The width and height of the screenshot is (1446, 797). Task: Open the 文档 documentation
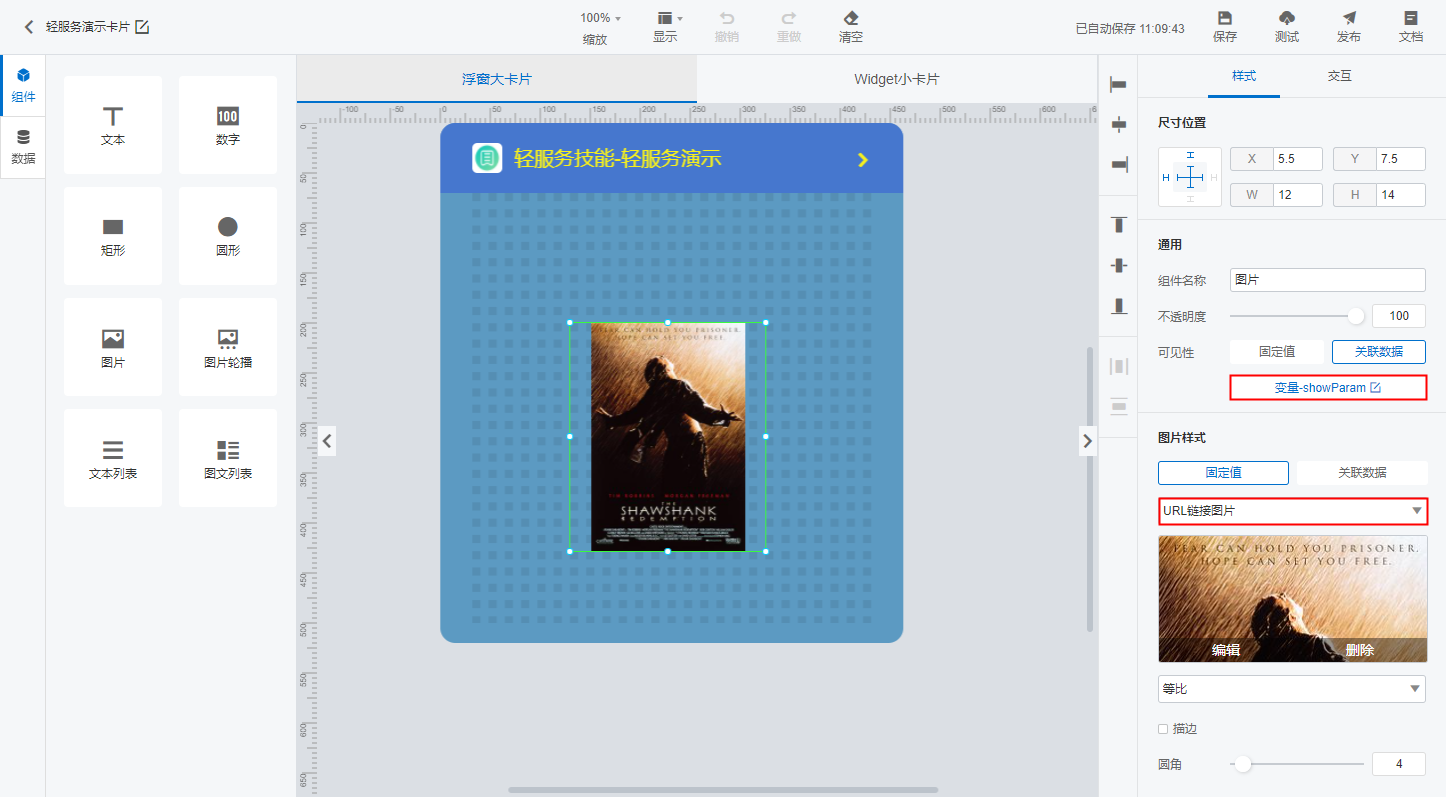[1411, 27]
